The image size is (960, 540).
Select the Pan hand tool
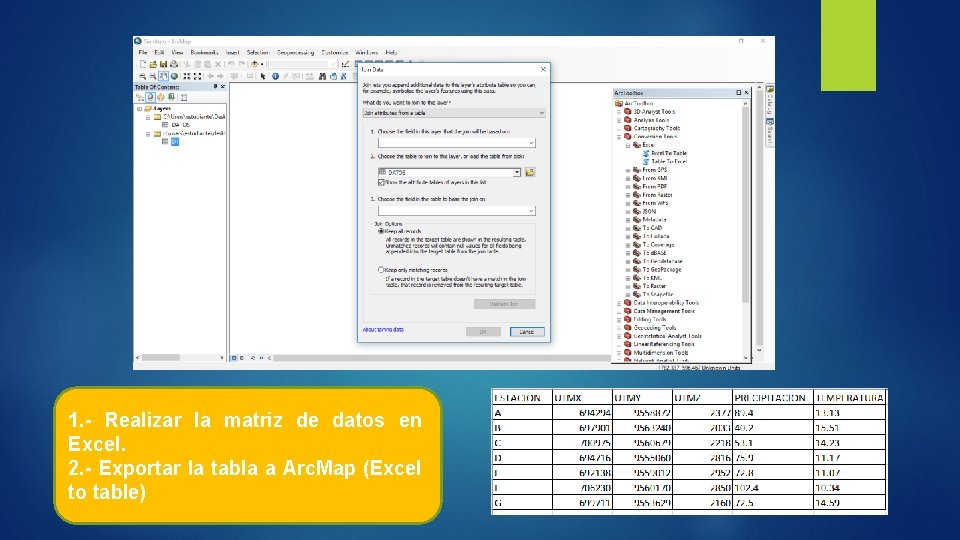point(163,77)
